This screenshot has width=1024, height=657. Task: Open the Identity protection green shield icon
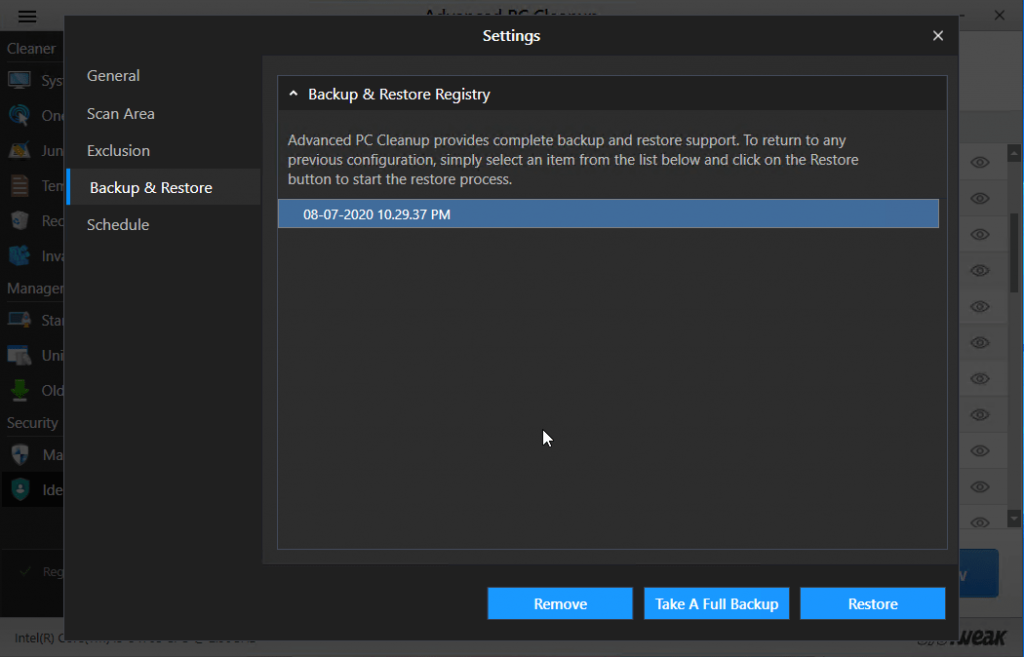[20, 489]
